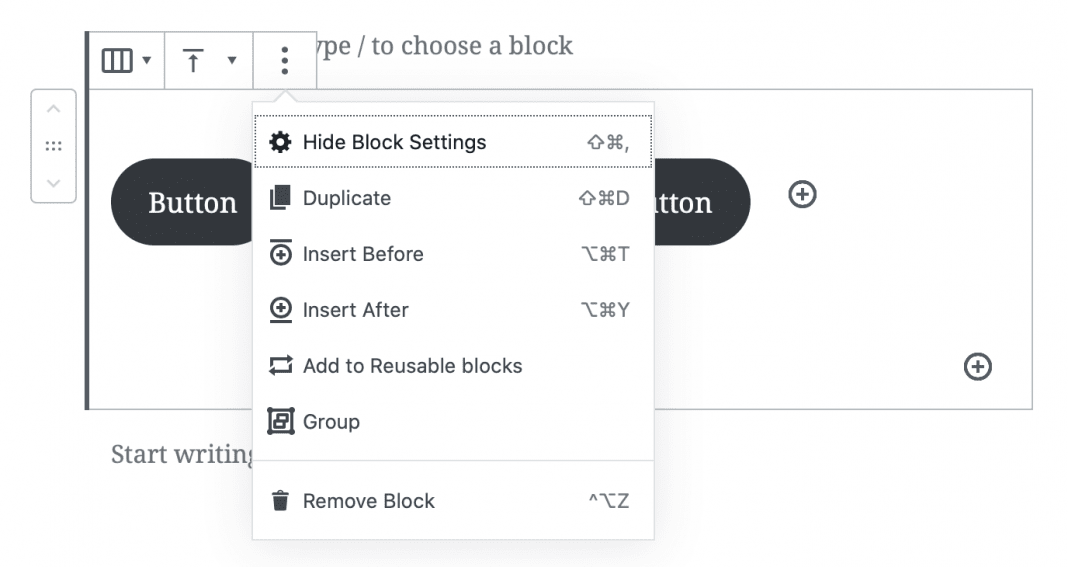Click the gear icon for Hide Block Settings

(281, 142)
